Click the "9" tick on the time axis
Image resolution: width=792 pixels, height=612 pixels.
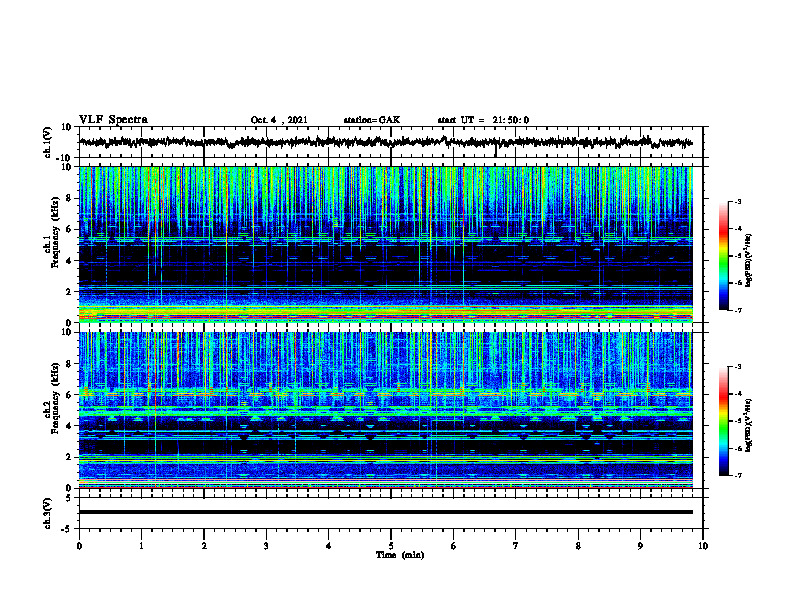click(640, 546)
